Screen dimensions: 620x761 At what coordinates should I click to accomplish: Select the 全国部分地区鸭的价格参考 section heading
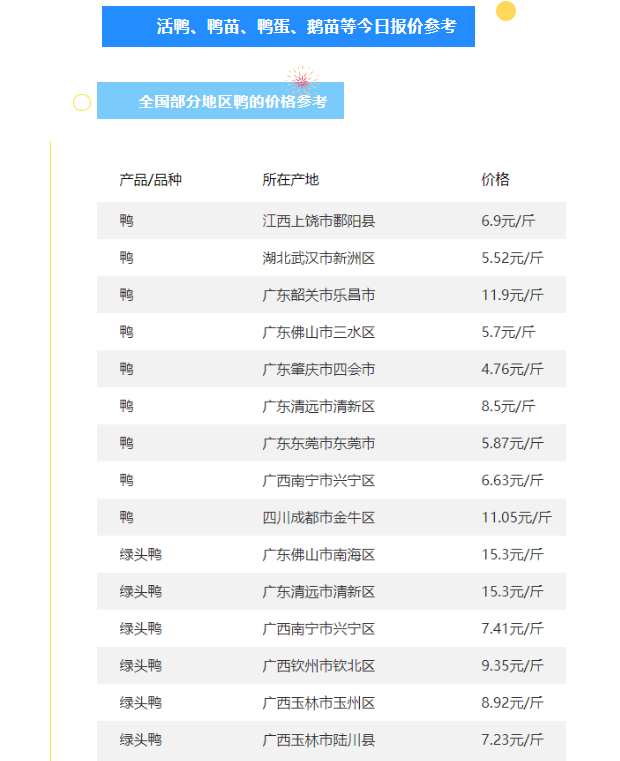click(x=220, y=102)
